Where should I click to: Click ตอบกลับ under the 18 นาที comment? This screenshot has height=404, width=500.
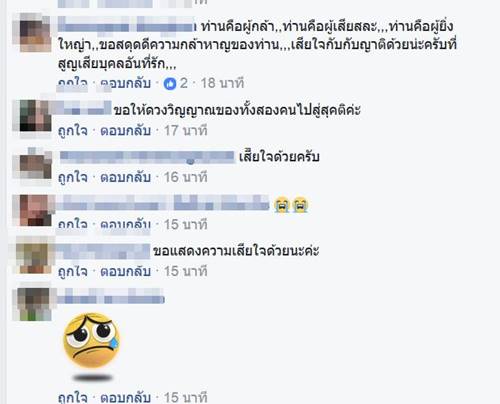126,83
